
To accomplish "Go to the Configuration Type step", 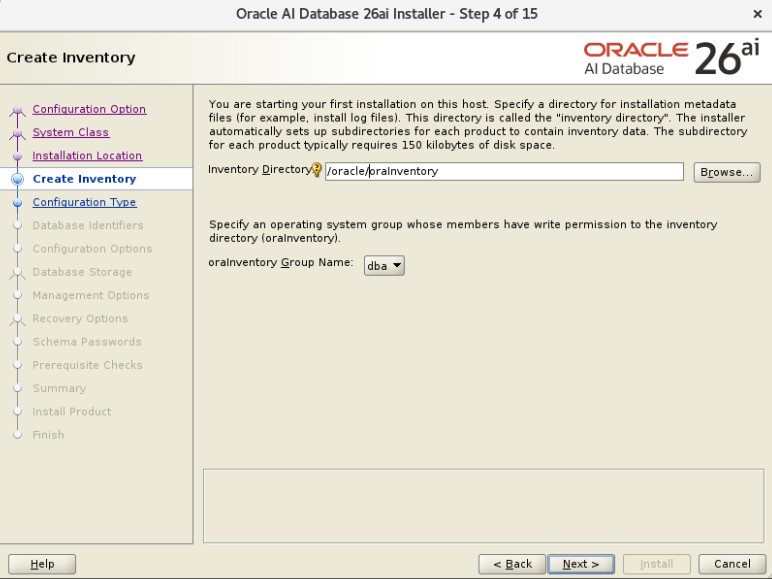I will (84, 202).
